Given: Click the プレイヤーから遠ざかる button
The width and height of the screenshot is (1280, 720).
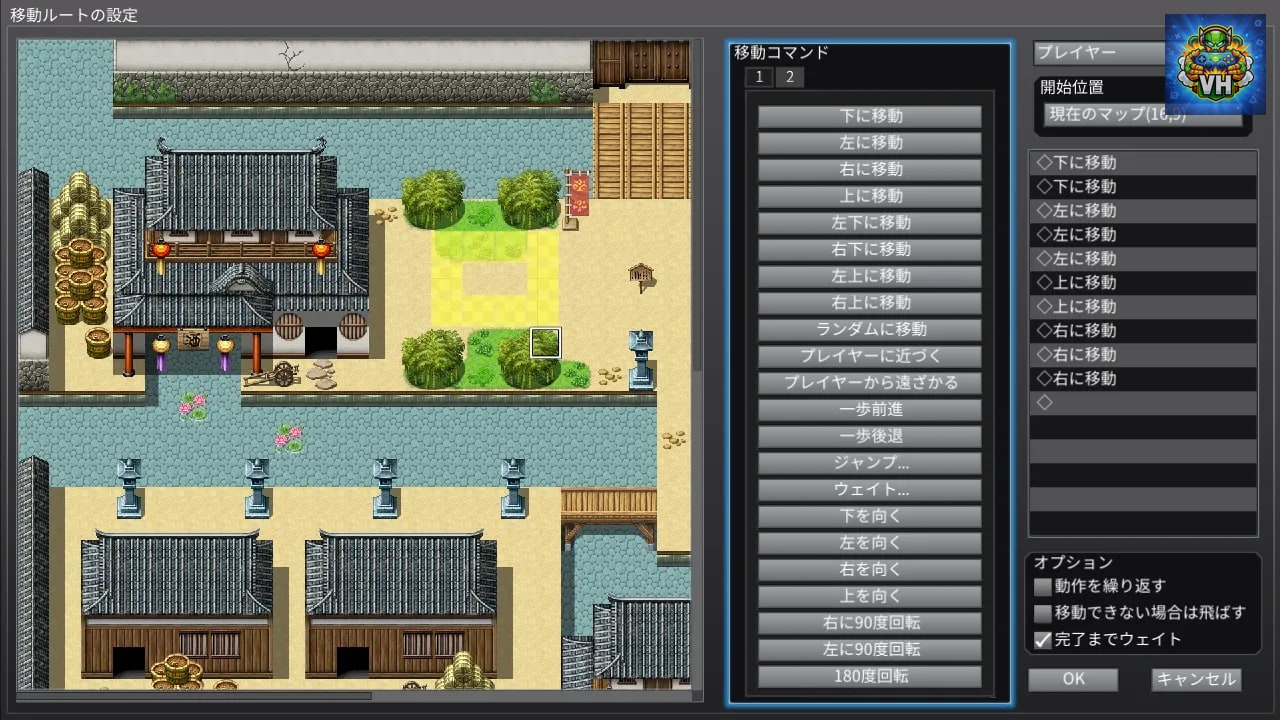Looking at the screenshot, I should point(869,383).
